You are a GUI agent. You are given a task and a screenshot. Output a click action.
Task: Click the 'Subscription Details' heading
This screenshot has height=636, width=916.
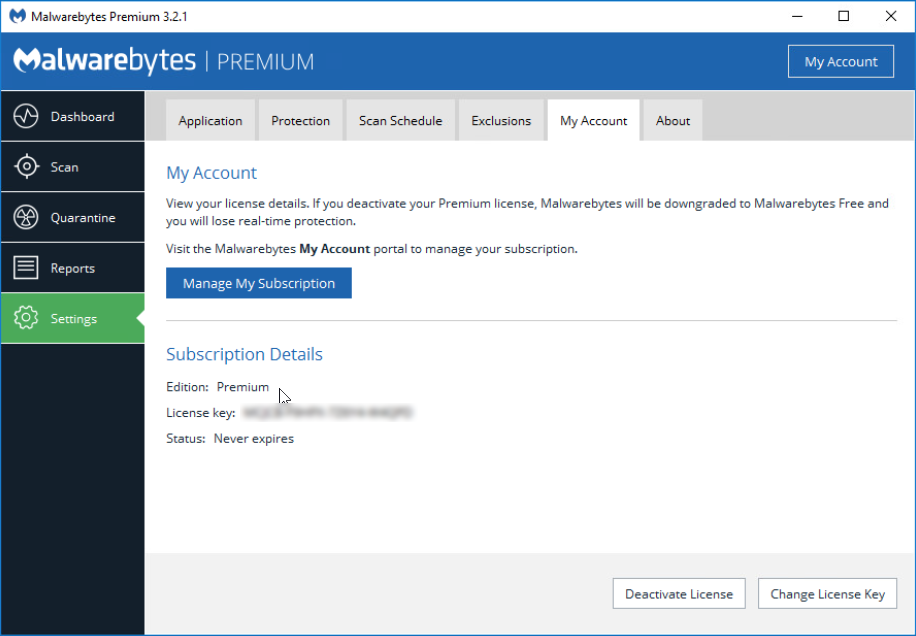pos(244,354)
